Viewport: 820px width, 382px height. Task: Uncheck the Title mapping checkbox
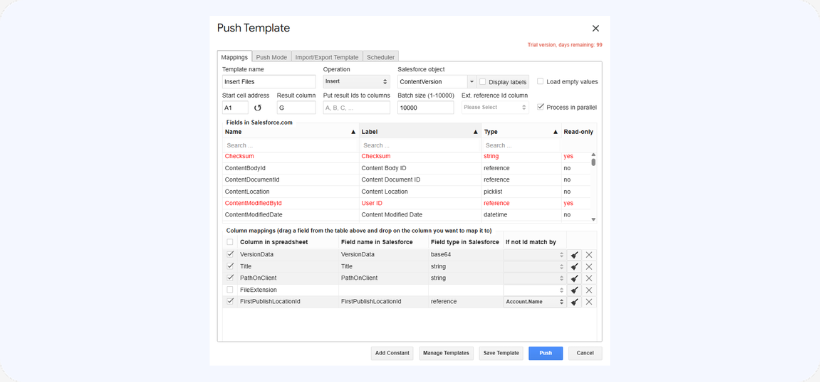tap(230, 266)
